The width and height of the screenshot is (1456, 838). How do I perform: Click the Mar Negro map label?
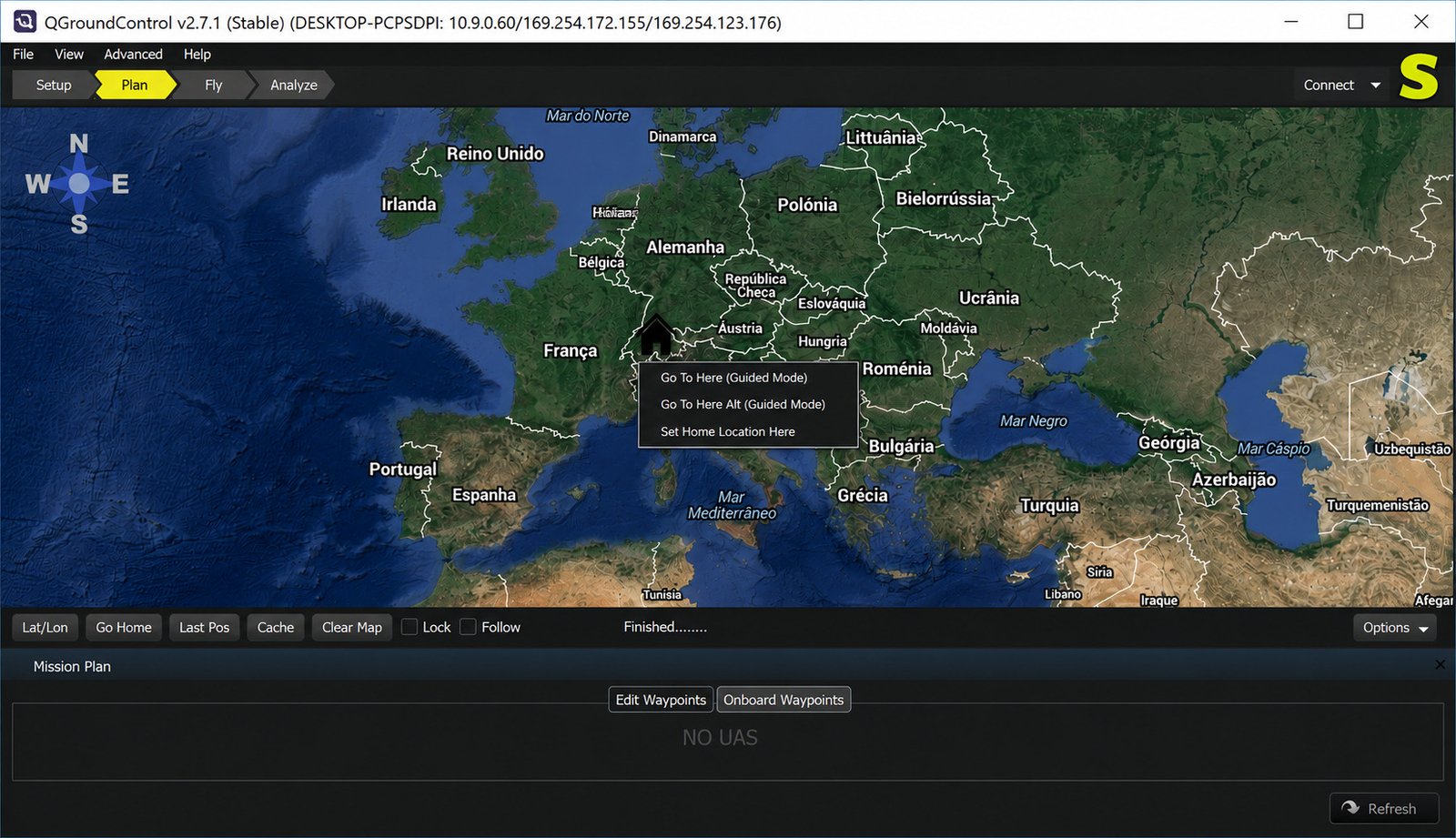pos(1034,421)
